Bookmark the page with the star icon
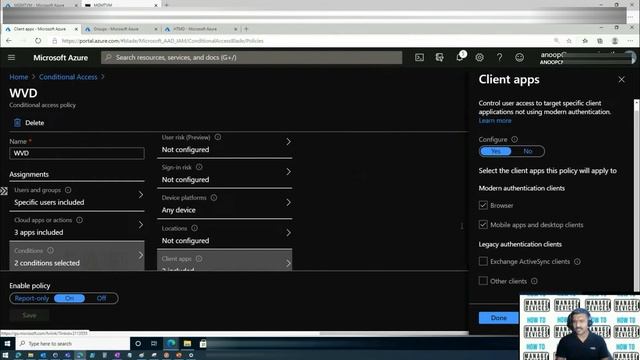 [569, 41]
